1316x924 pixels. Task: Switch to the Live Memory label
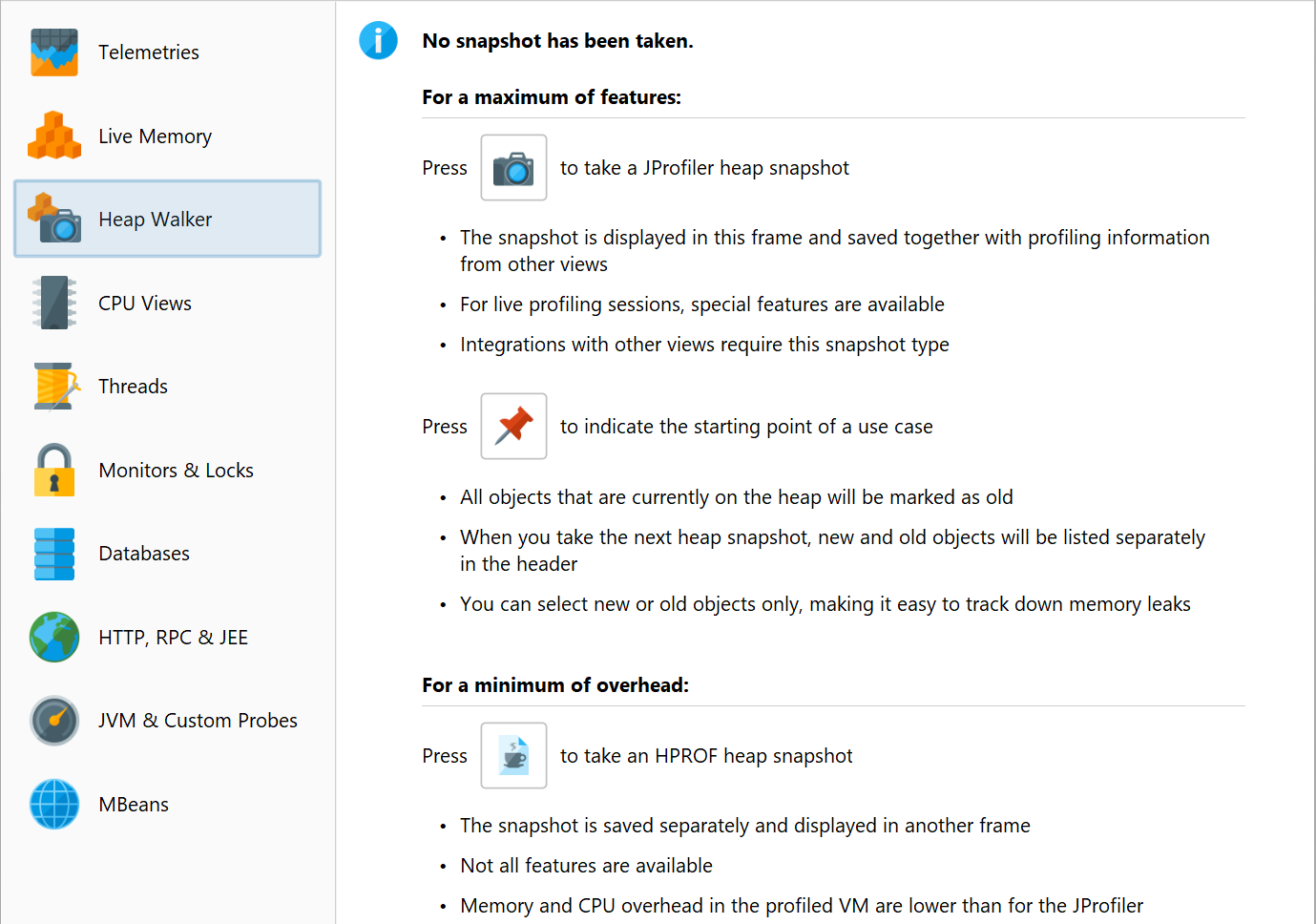tap(155, 136)
